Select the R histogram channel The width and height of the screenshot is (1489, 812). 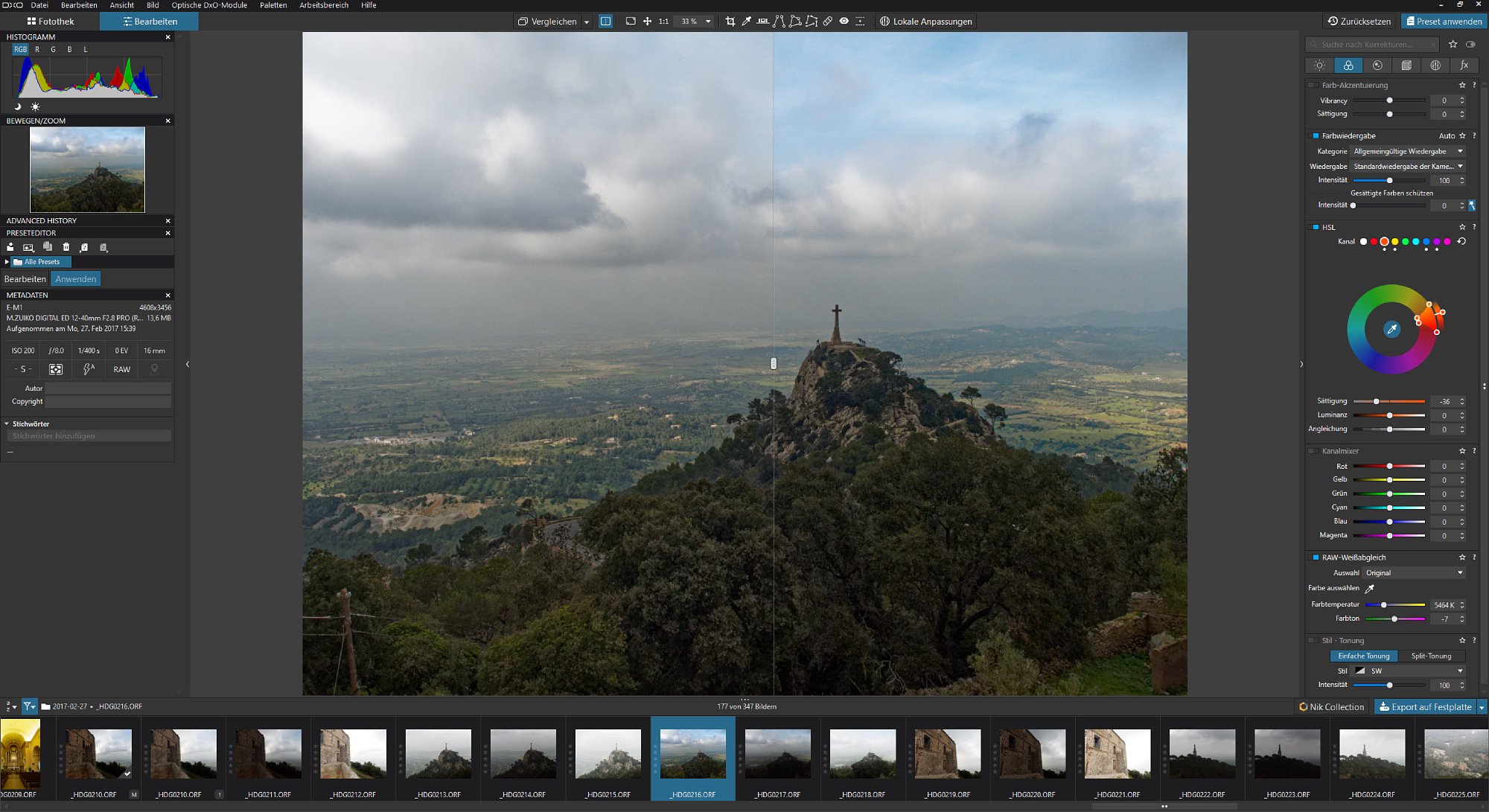pyautogui.click(x=37, y=50)
